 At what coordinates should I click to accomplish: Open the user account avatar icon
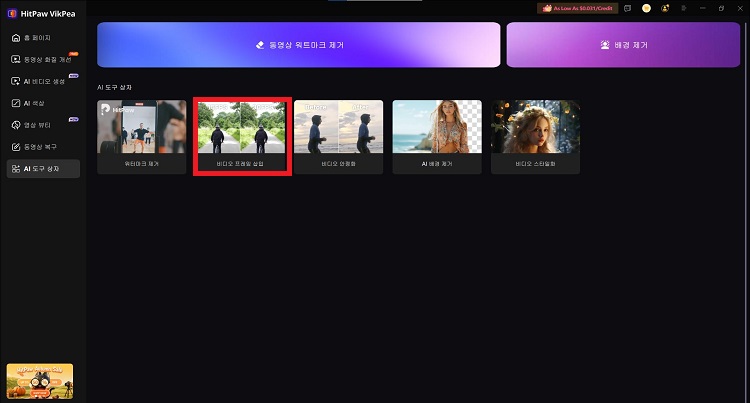[x=665, y=8]
